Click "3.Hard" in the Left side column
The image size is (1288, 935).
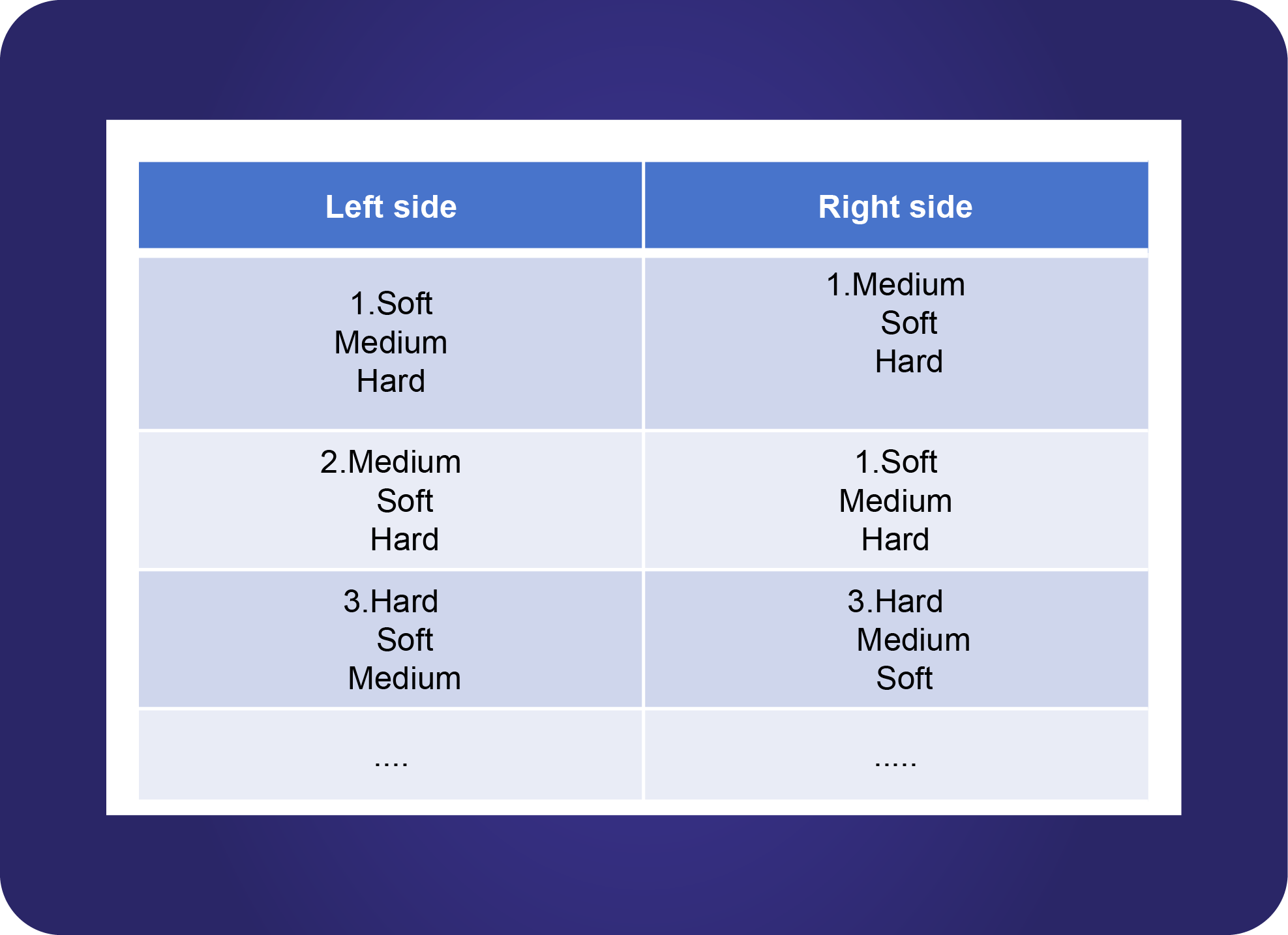point(391,601)
